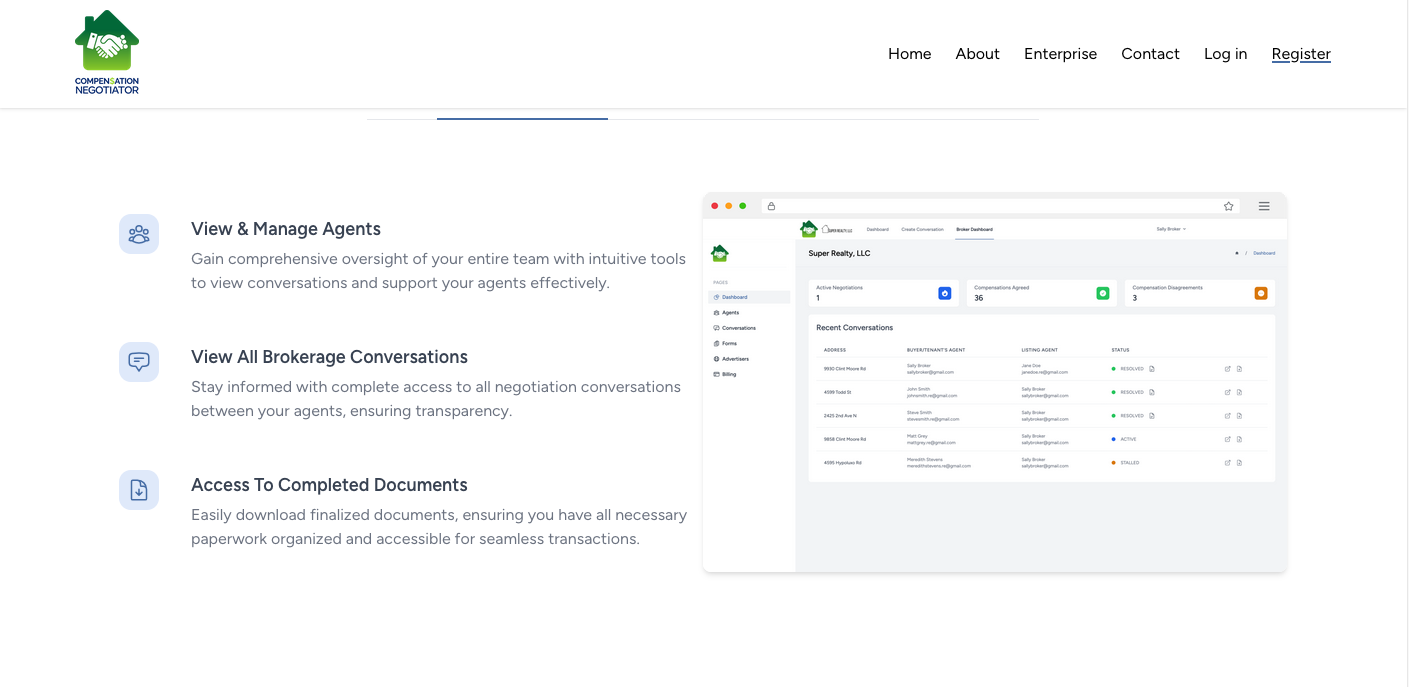Image resolution: width=1409 pixels, height=687 pixels.
Task: Click the Log in link
Action: 1225,54
